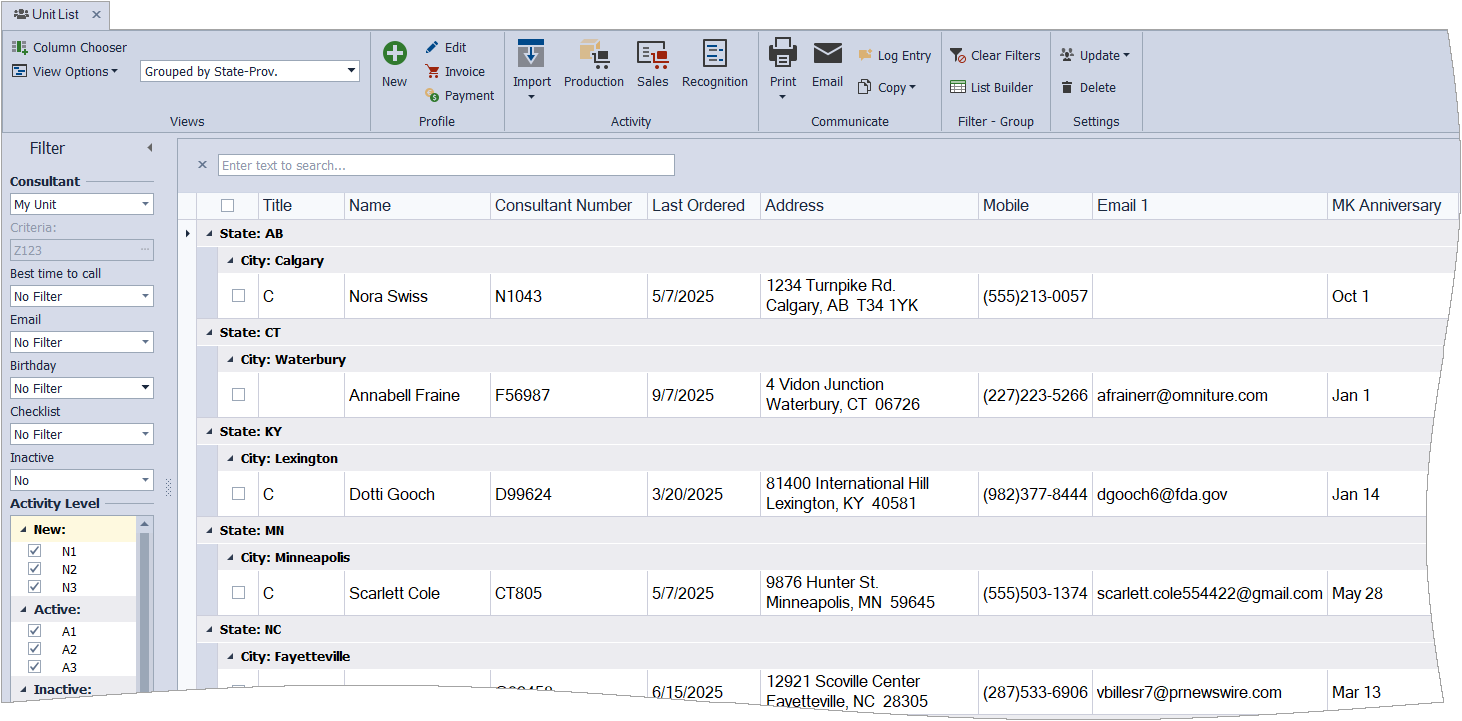Open the Grouped by State-Prov. view dropdown
1462x721 pixels.
[x=351, y=71]
